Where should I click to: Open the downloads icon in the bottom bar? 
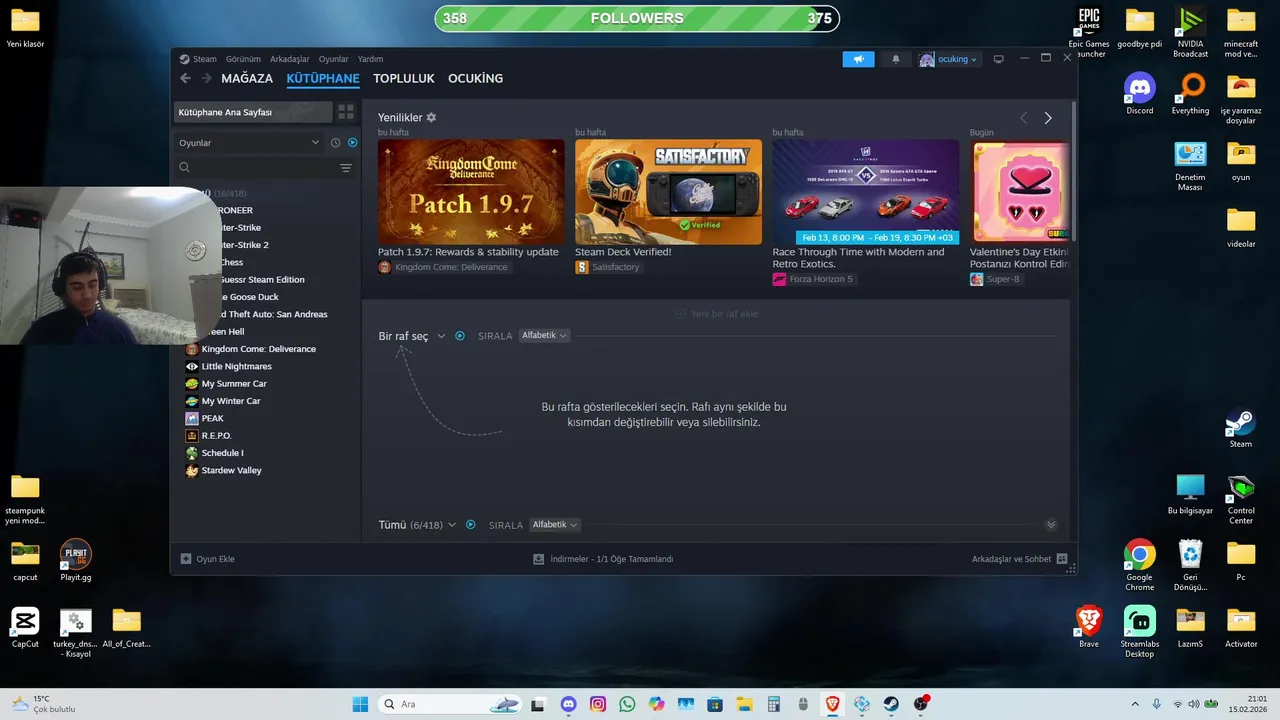538,559
